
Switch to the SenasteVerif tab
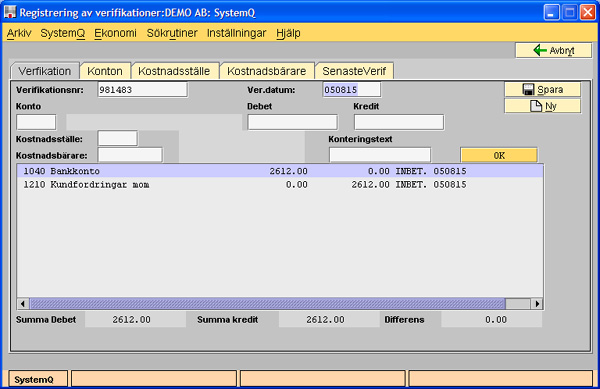point(354,71)
